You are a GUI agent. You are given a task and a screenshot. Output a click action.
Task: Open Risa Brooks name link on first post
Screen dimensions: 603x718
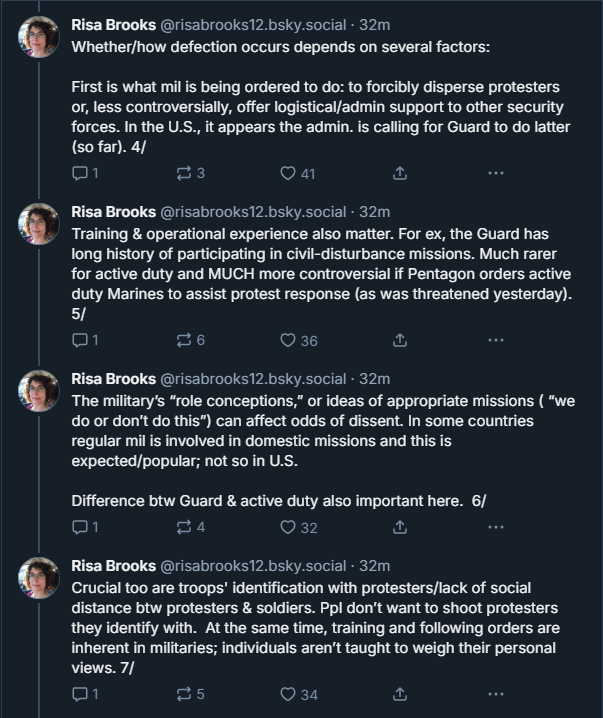(x=114, y=25)
